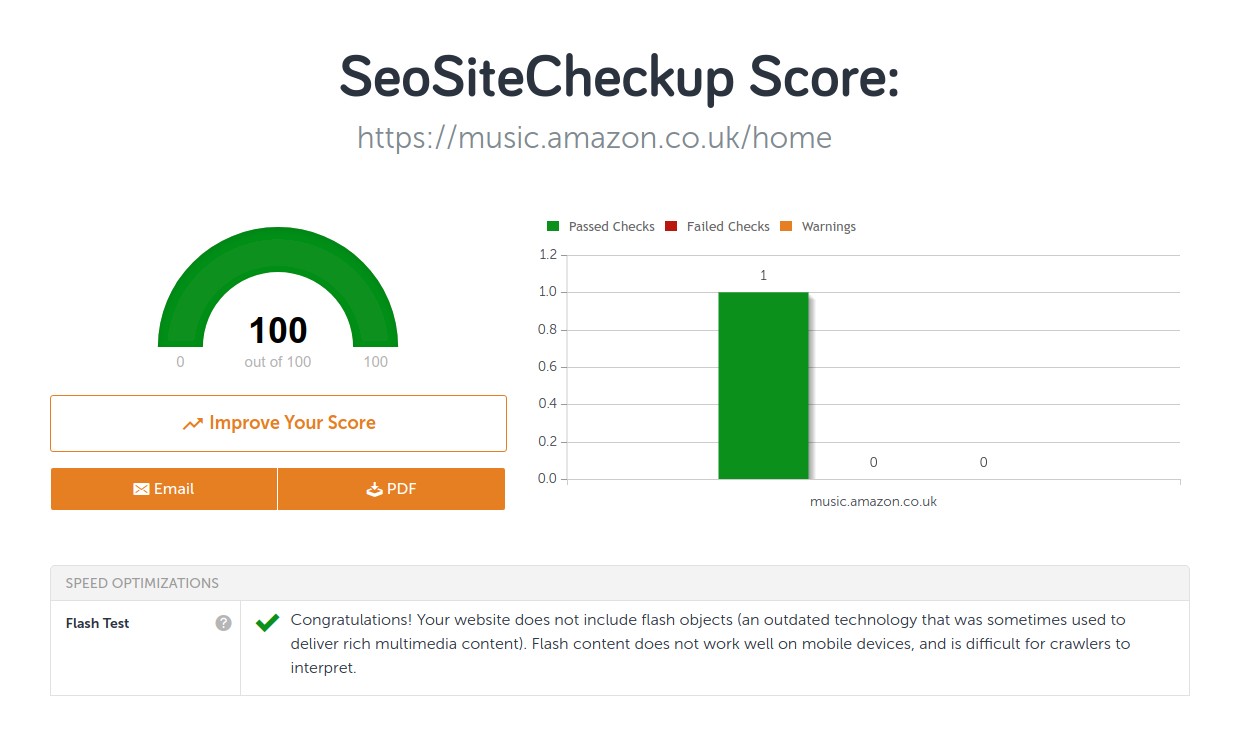The image size is (1233, 748).
Task: Click the trending arrow icon on Improve Your Score
Action: coord(193,424)
